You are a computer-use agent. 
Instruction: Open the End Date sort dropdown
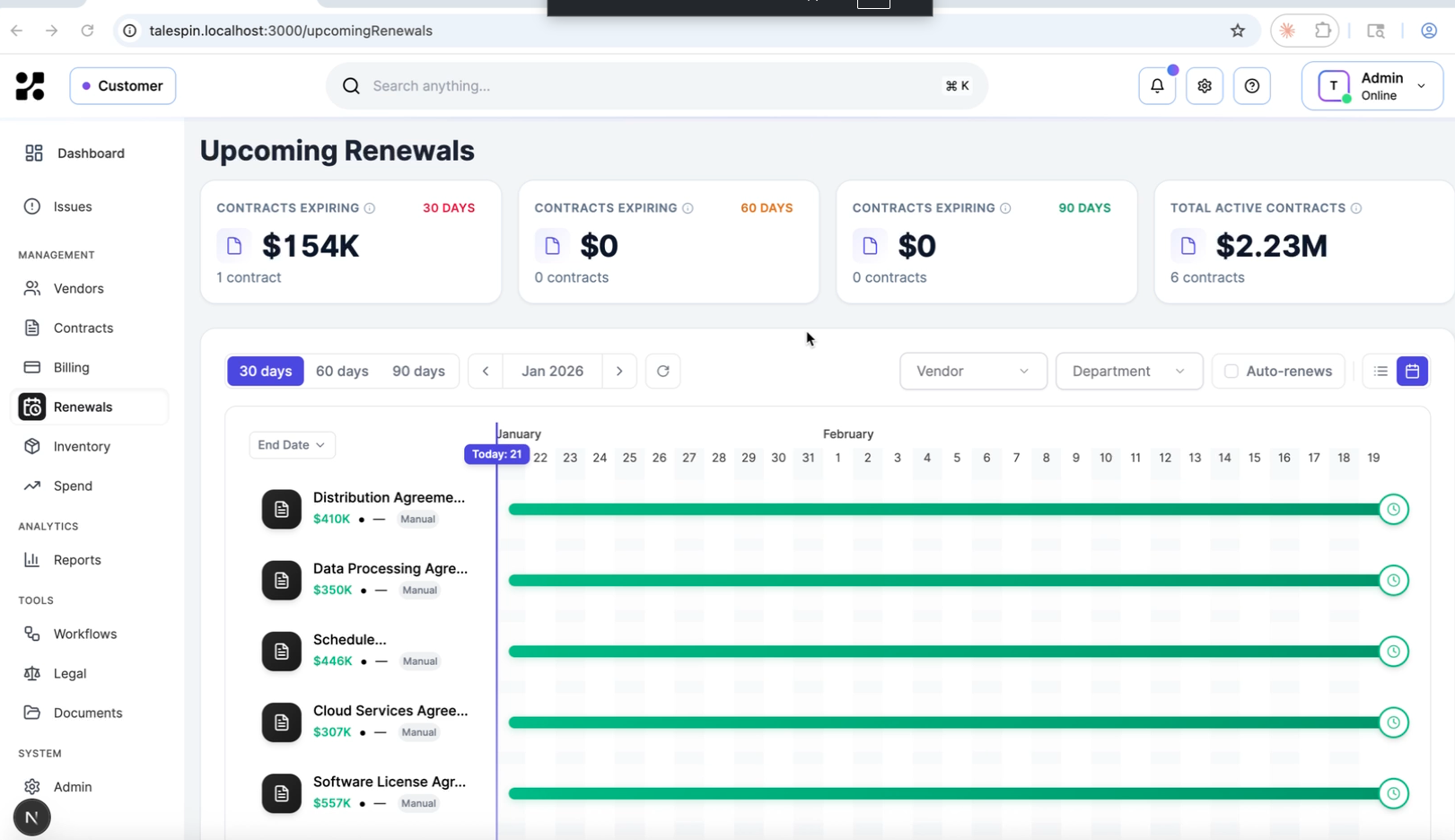(x=292, y=444)
